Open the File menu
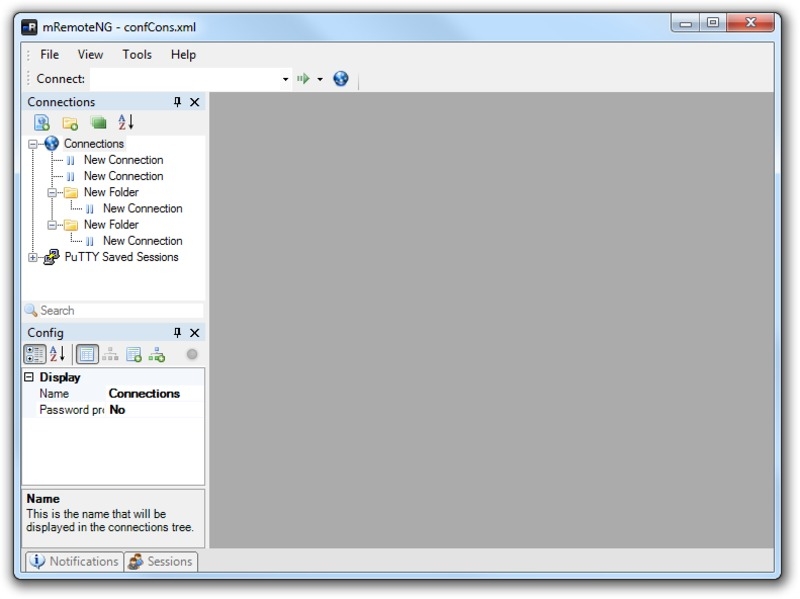 pyautogui.click(x=49, y=55)
